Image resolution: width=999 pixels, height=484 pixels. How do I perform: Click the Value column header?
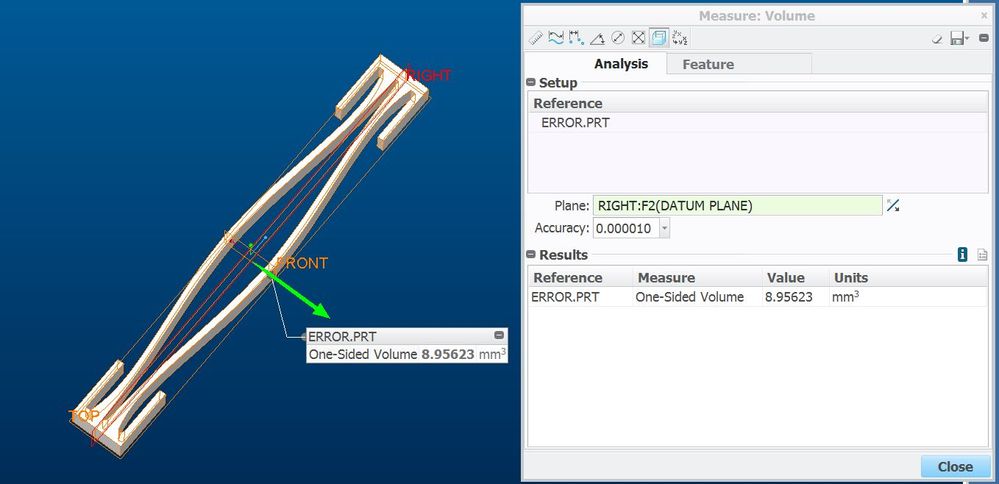[x=795, y=278]
